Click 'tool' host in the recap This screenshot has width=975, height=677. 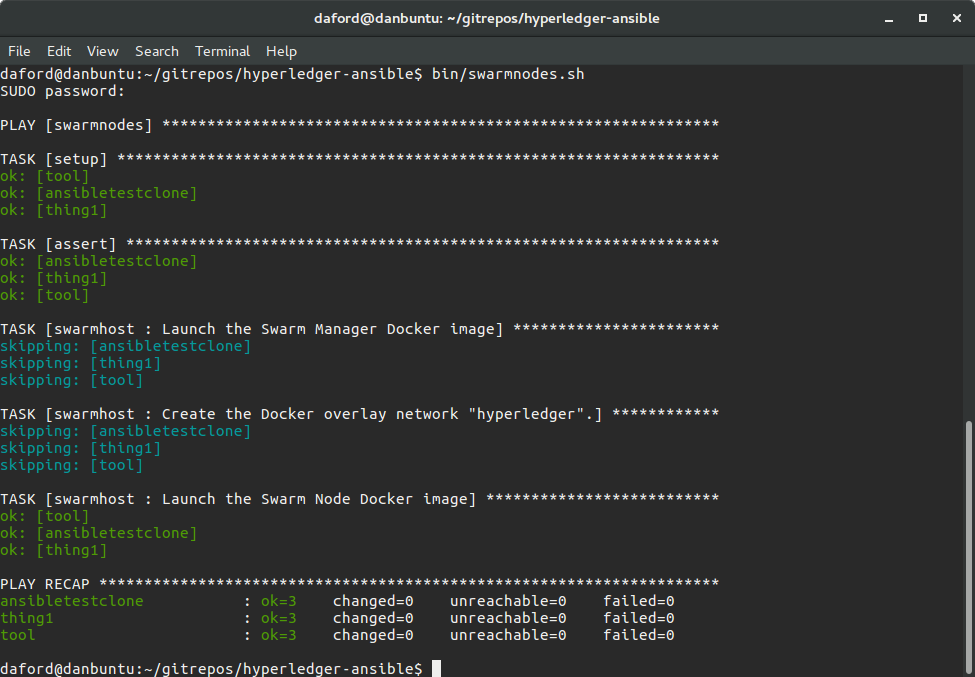17,635
